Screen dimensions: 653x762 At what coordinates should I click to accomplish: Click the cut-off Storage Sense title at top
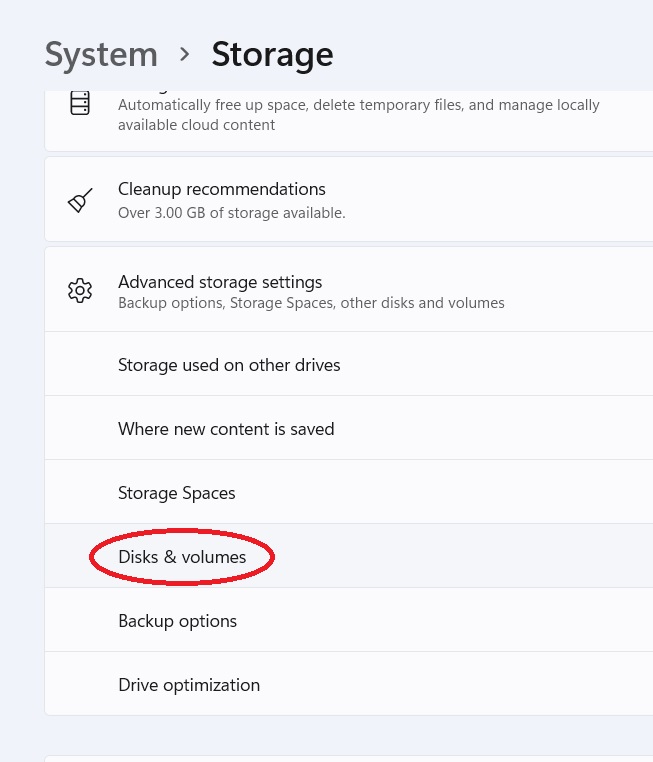pyautogui.click(x=144, y=92)
